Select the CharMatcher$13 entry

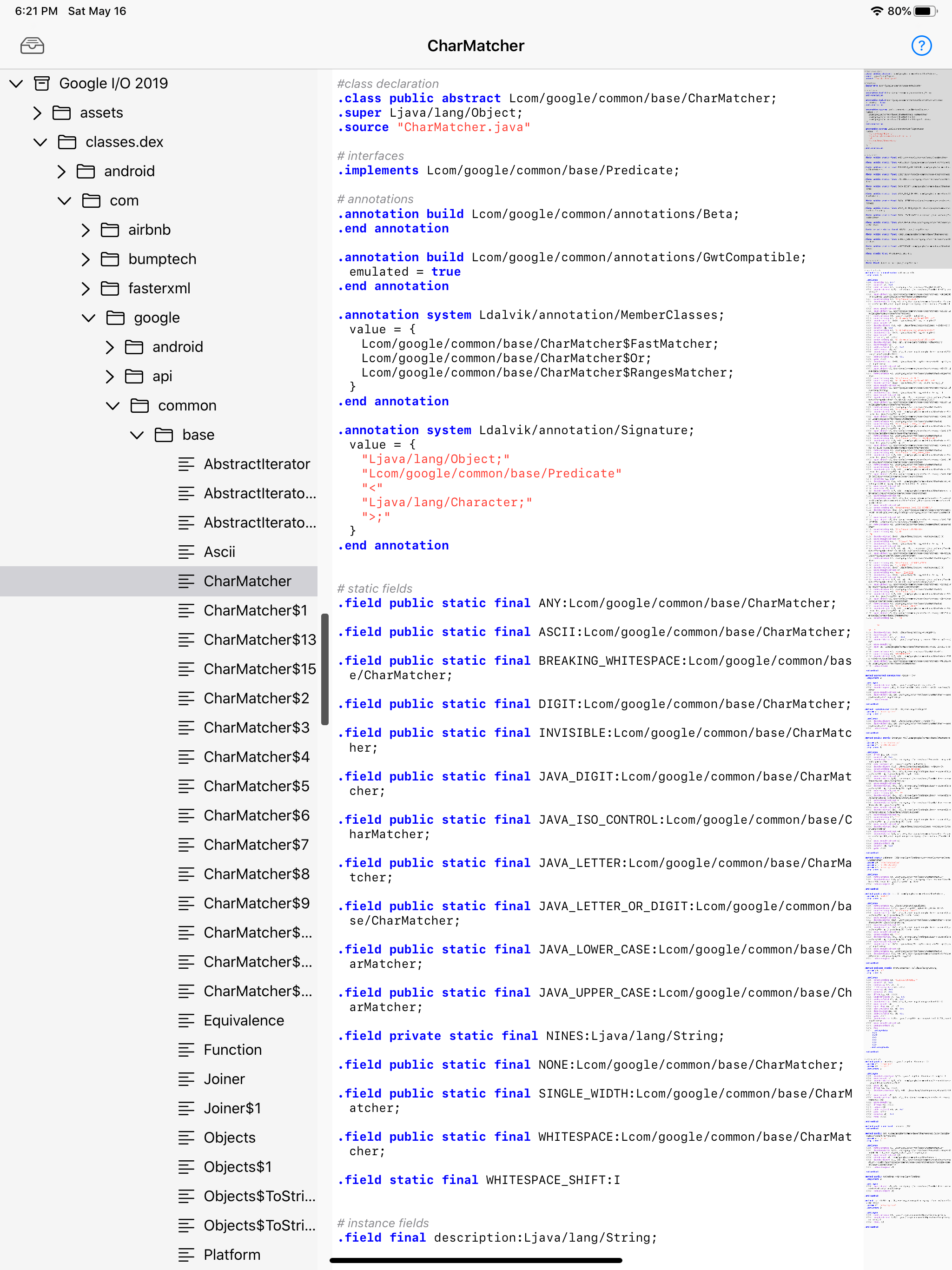[x=259, y=640]
